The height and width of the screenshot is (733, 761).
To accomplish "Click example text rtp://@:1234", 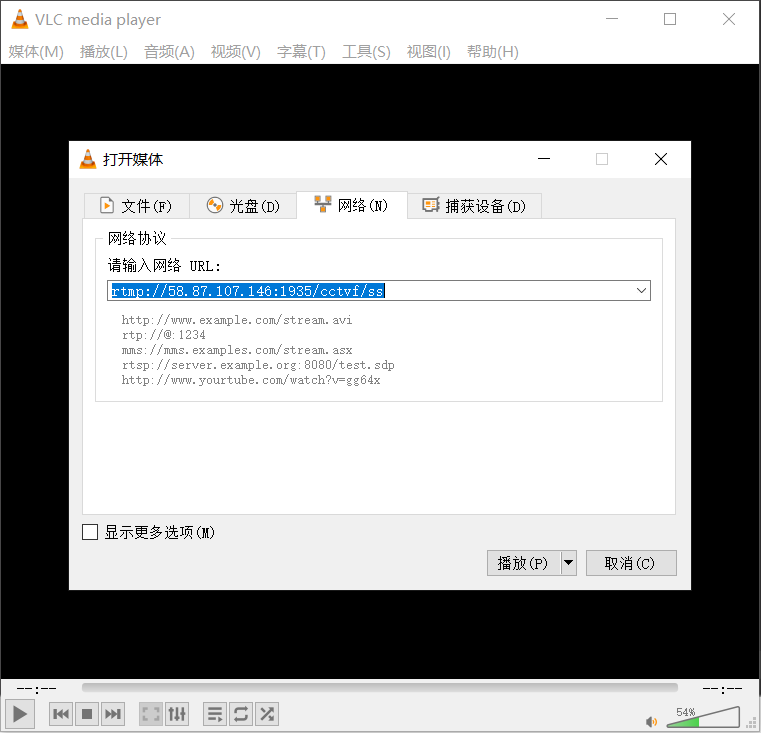I will pyautogui.click(x=164, y=335).
